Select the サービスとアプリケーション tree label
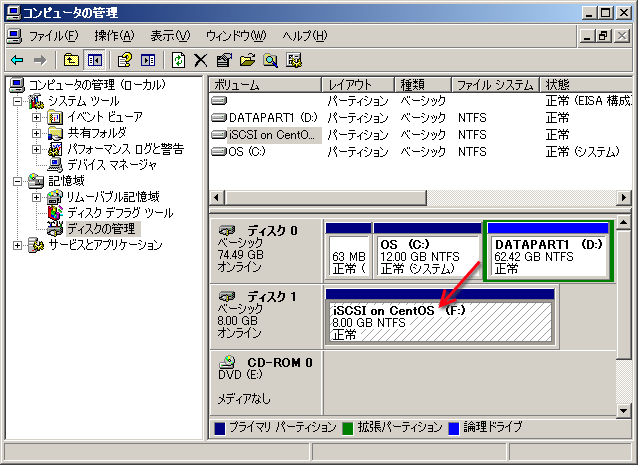 [x=105, y=245]
